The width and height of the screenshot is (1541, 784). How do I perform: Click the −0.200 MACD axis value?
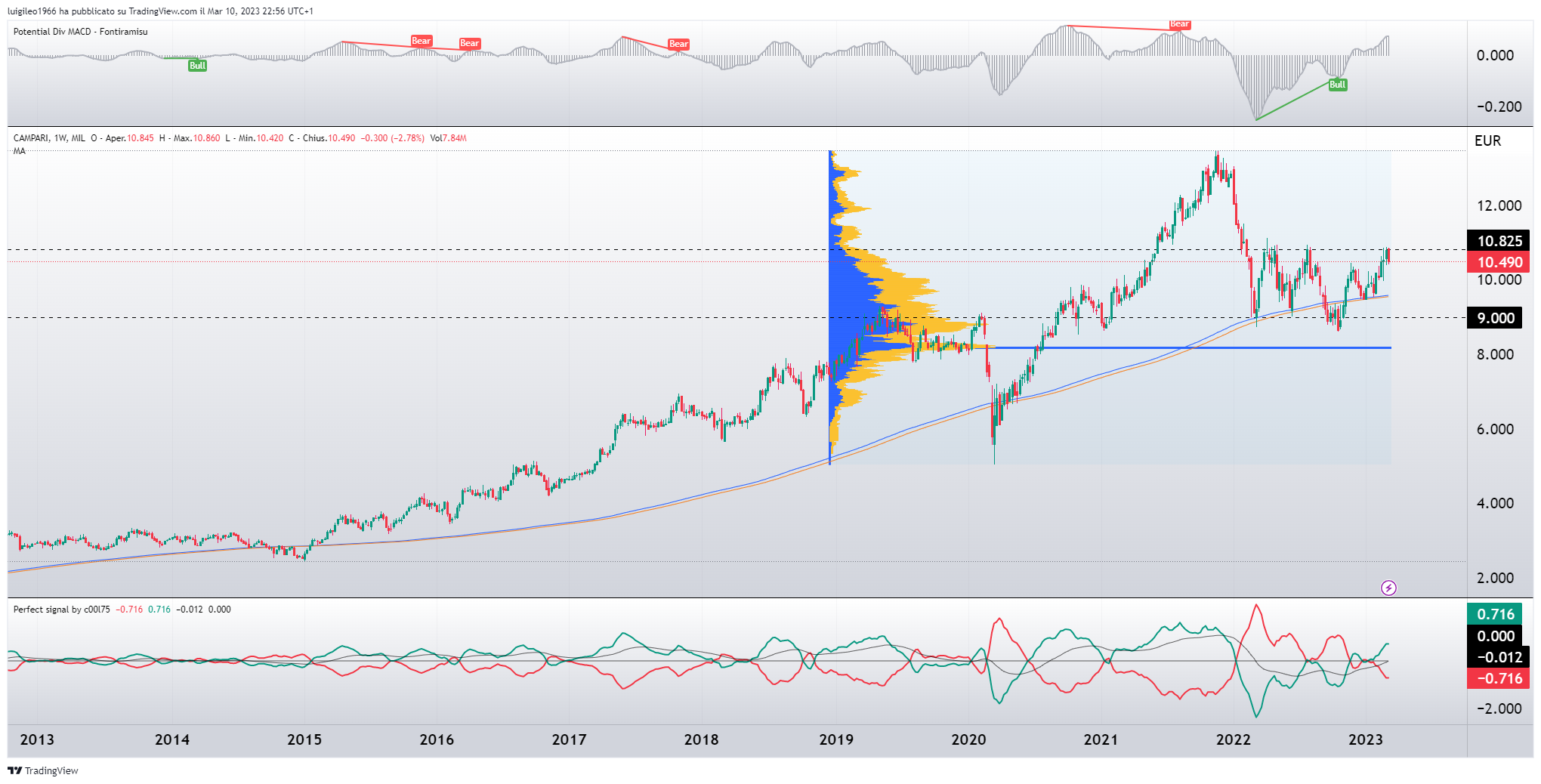coord(1499,106)
